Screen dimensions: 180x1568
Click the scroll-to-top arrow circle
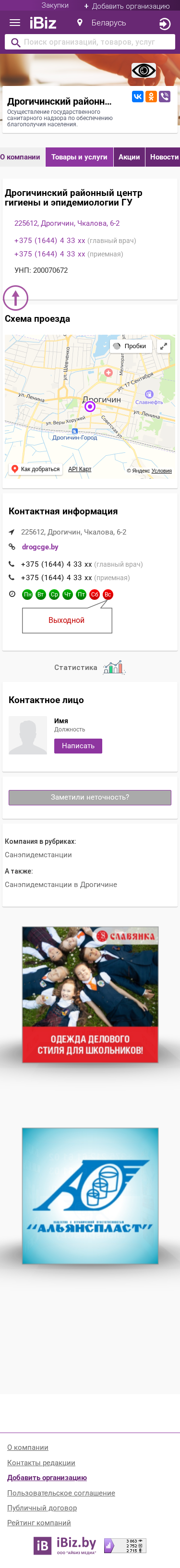(16, 298)
